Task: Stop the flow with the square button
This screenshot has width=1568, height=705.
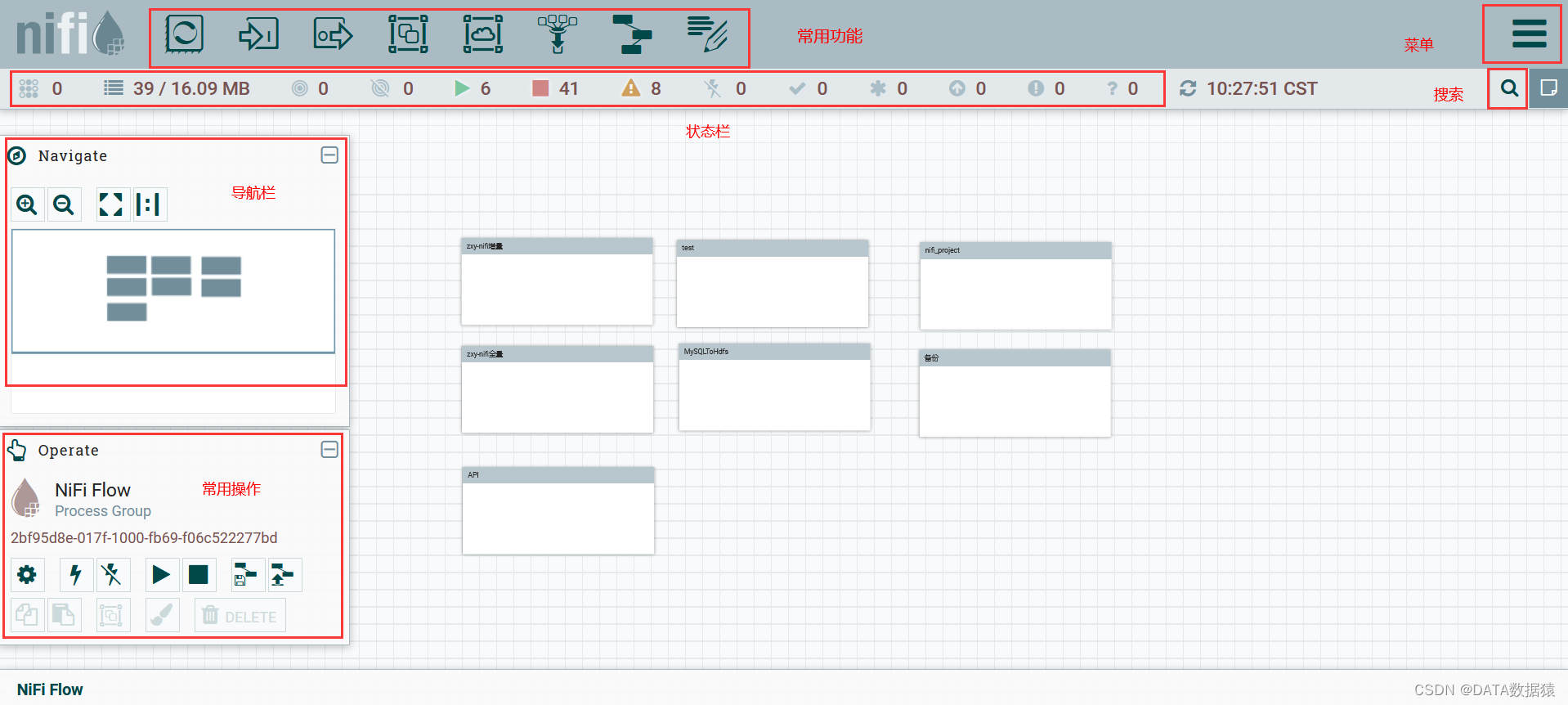Action: point(198,575)
